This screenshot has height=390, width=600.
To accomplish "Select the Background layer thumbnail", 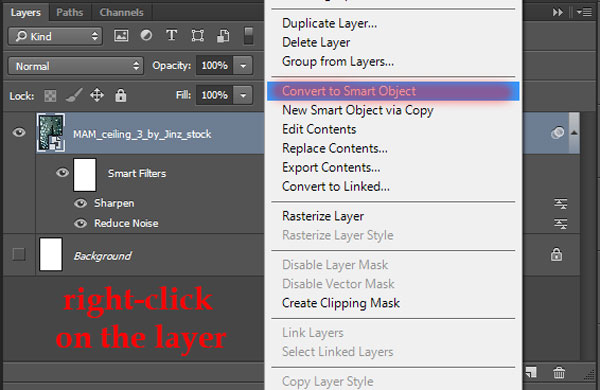I will point(51,255).
